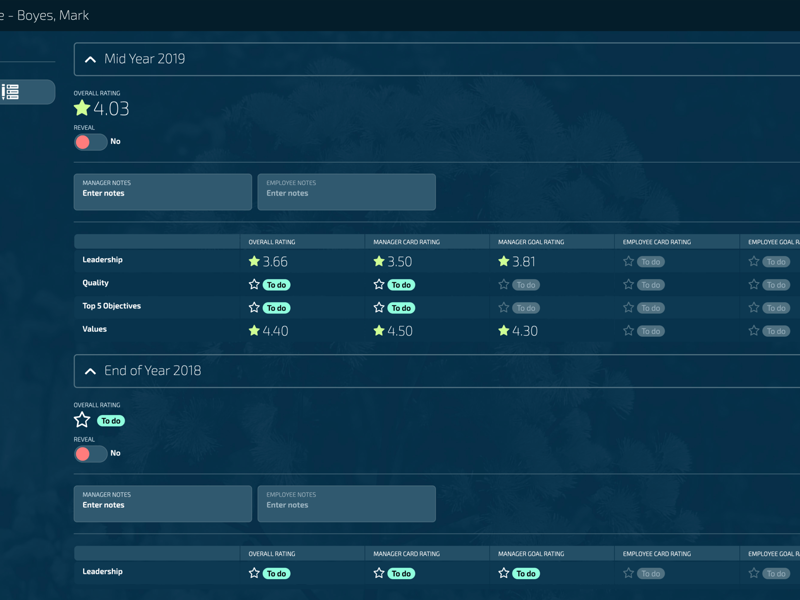Screen dimensions: 800x600
Task: Select the Top 5 Objectives row label
Action: [111, 306]
